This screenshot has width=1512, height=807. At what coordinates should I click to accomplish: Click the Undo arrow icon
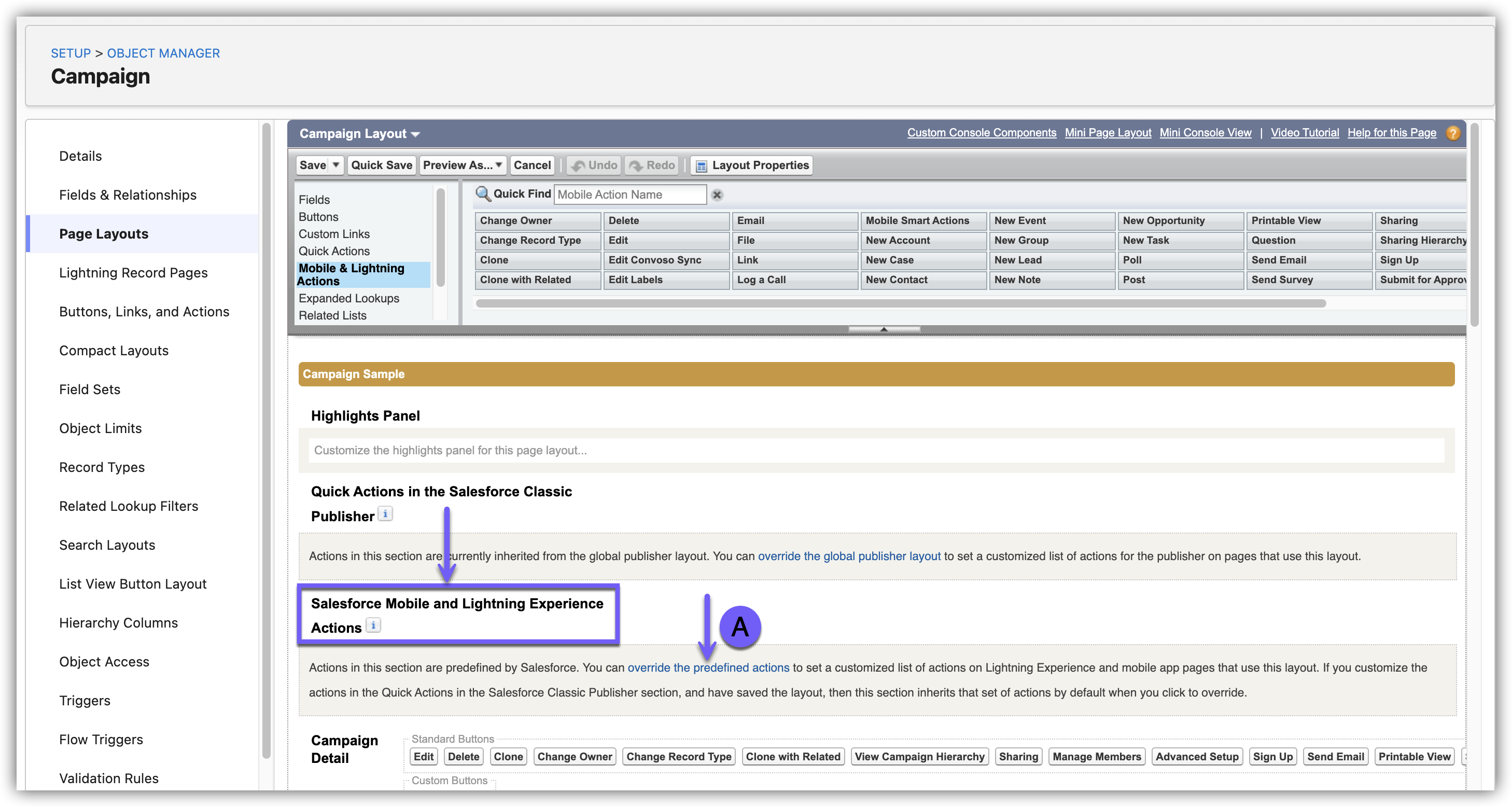pos(578,166)
